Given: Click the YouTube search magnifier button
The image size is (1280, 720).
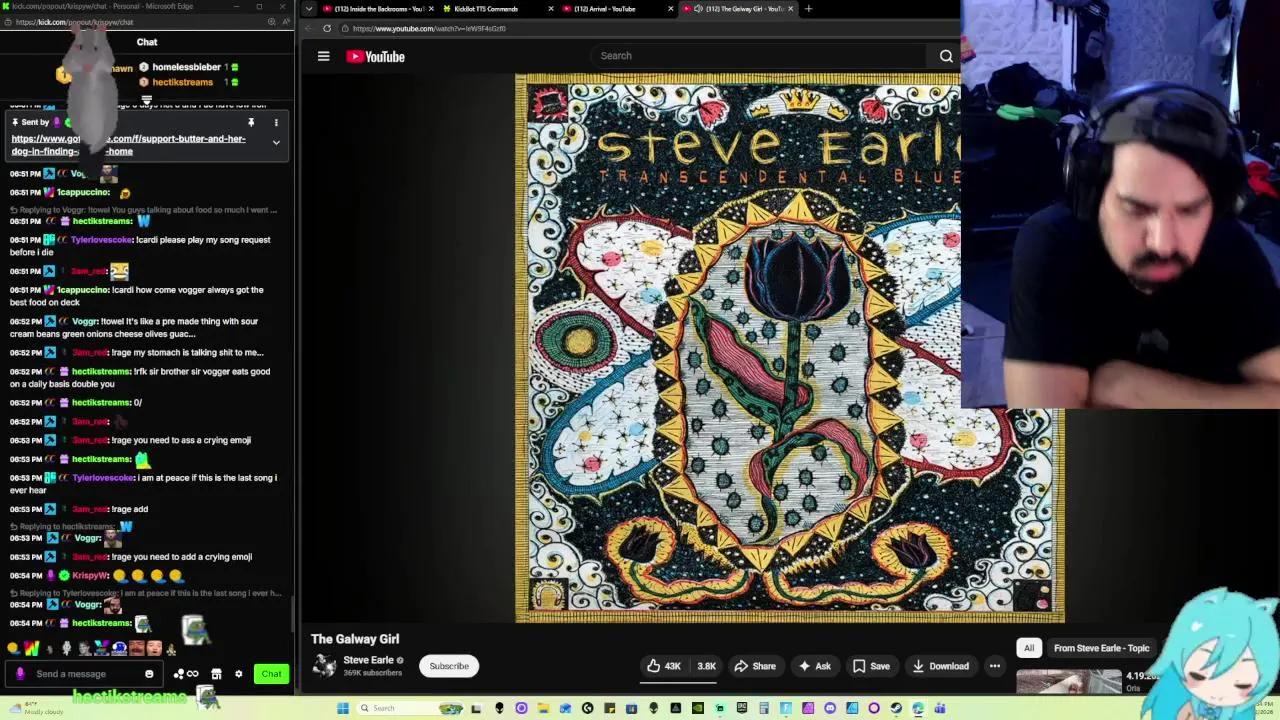Looking at the screenshot, I should pyautogui.click(x=946, y=56).
